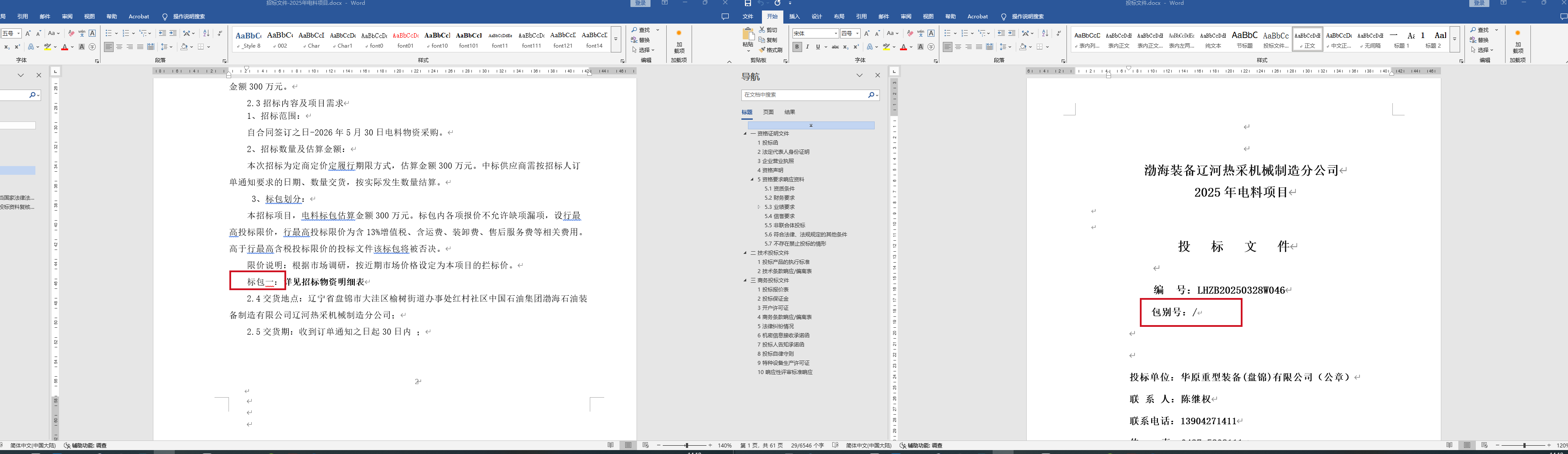Save the 投标文件.docx document
The width and height of the screenshot is (1568, 454).
pos(748,3)
